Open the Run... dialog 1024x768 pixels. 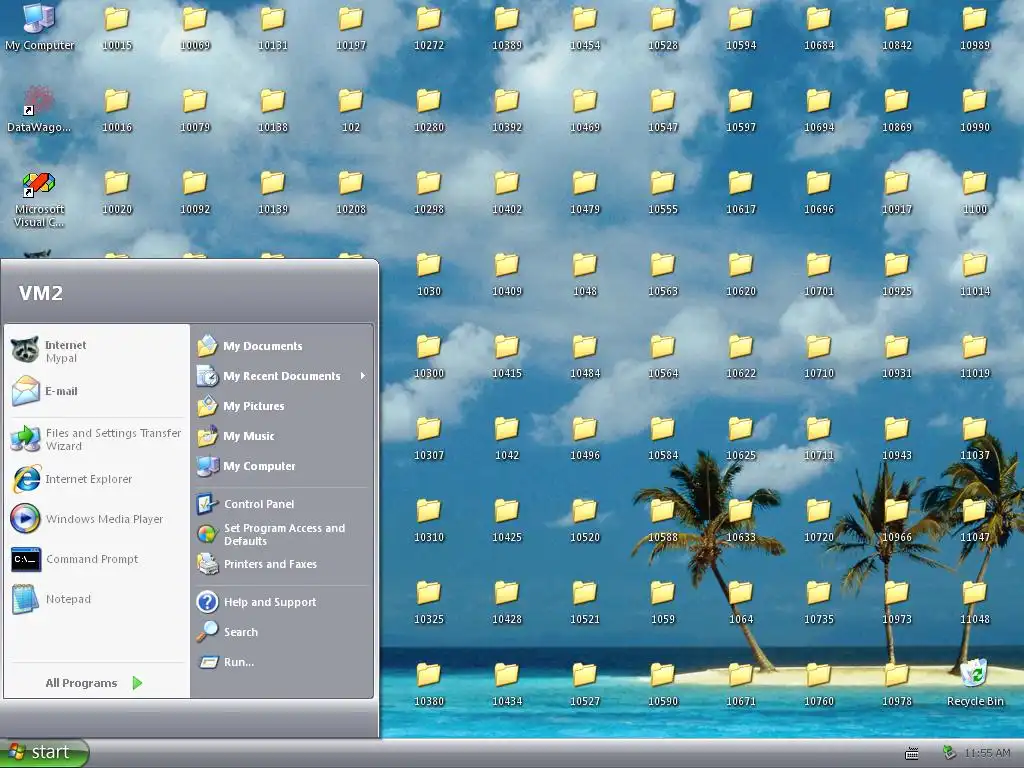(x=282, y=662)
